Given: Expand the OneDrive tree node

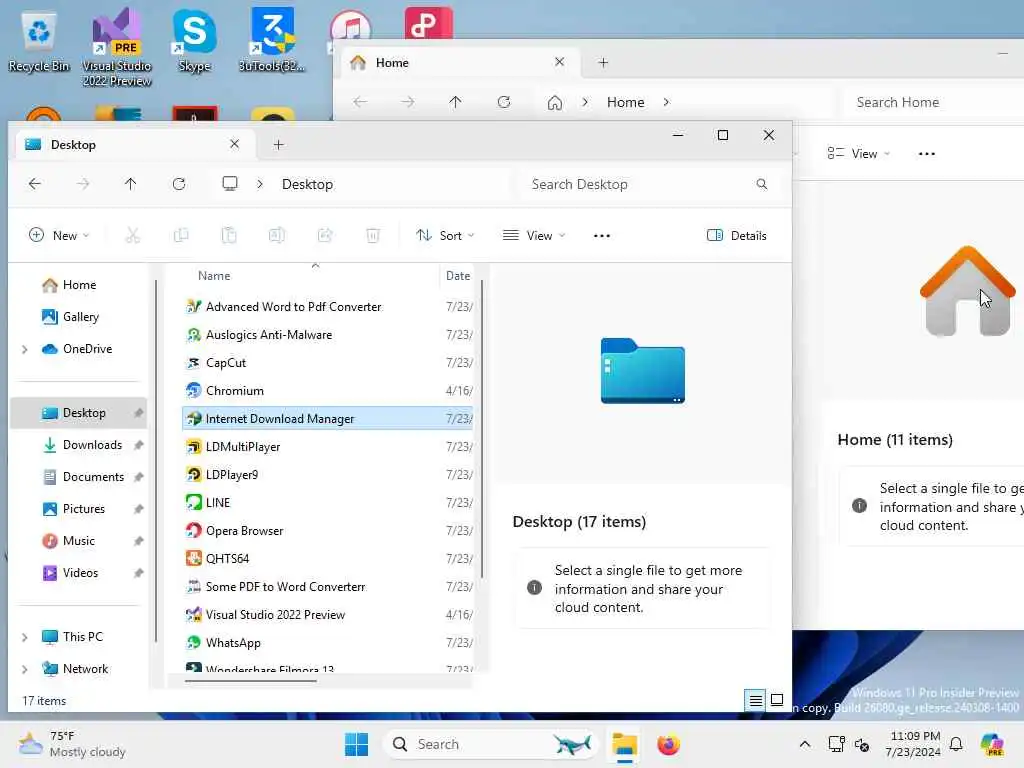Looking at the screenshot, I should (25, 349).
